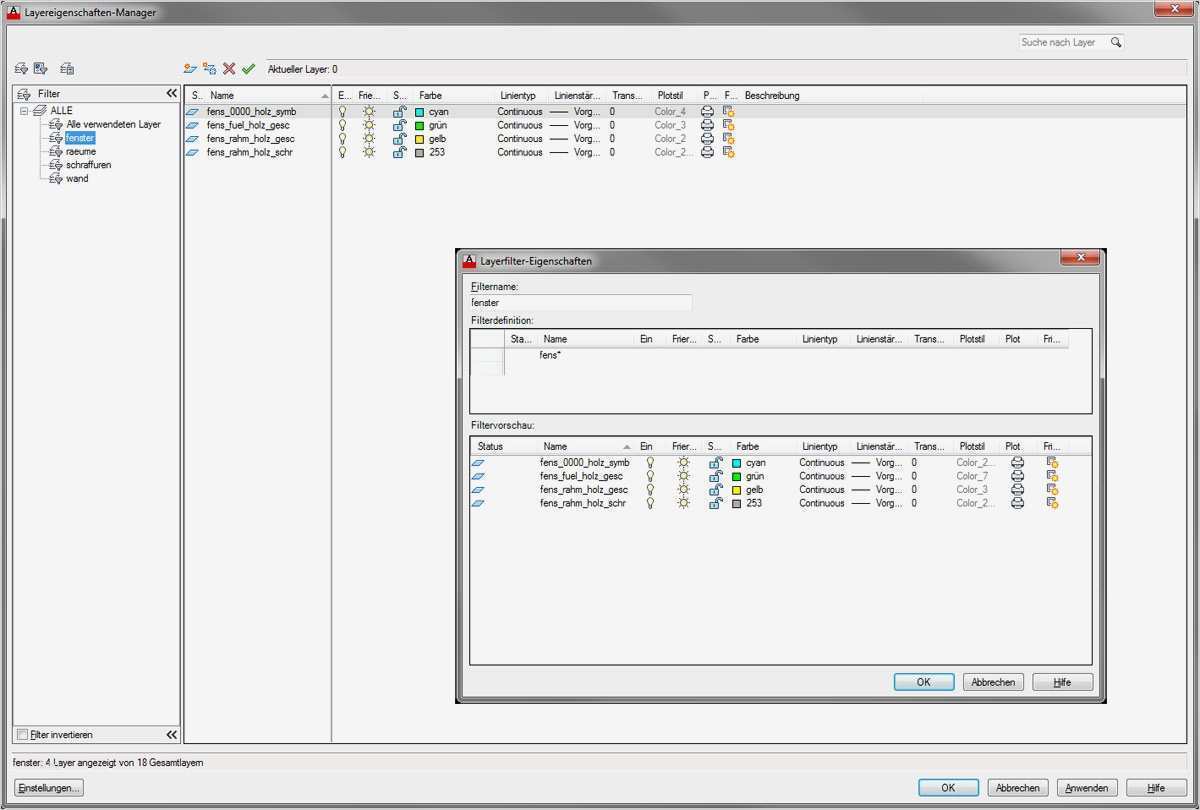The width and height of the screenshot is (1200, 810).
Task: Select the 'schraffuren' filter in tree
Action: [x=88, y=165]
